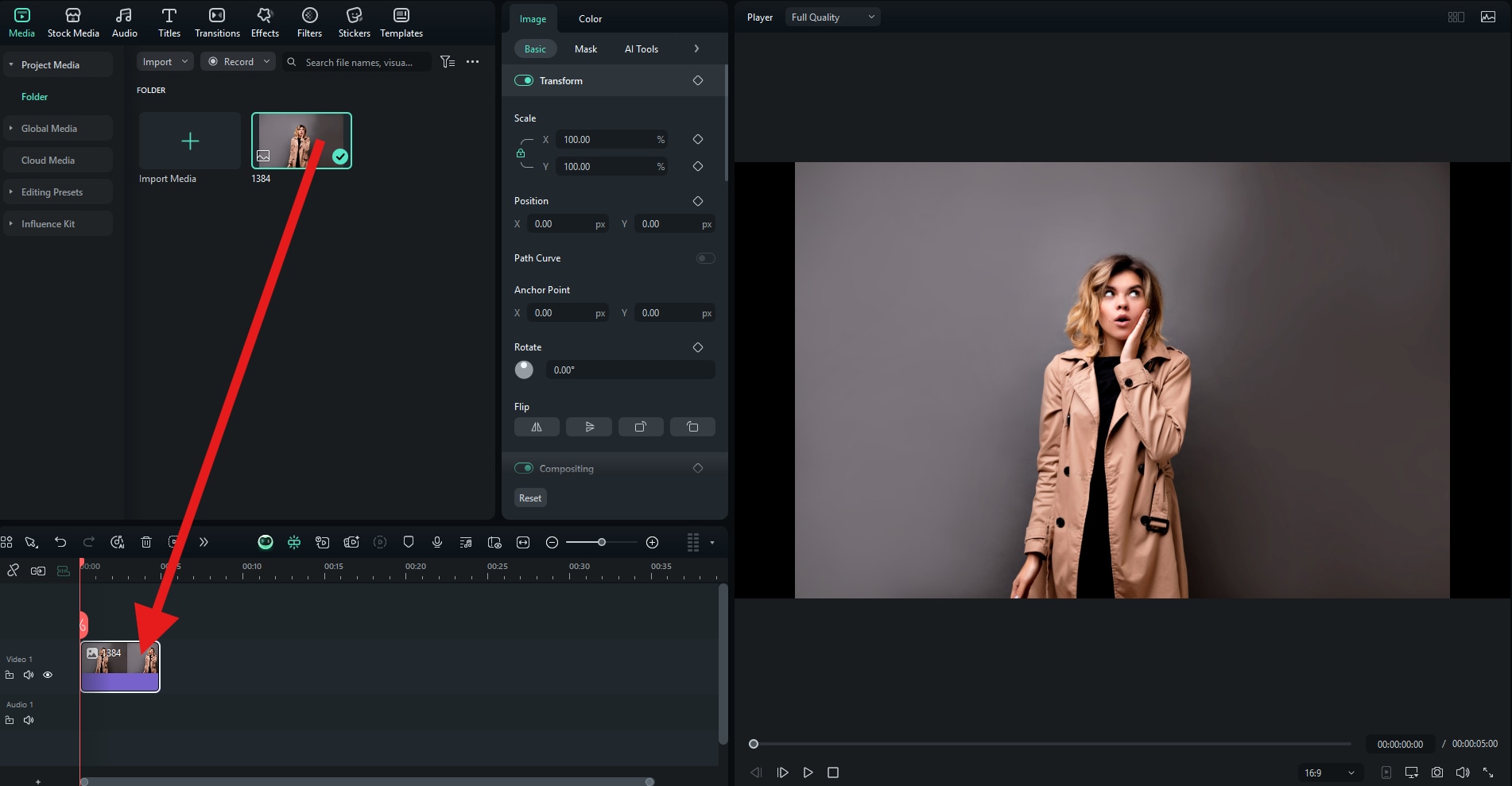Enable the Path Curve switch
Viewport: 1512px width, 786px height.
click(x=705, y=258)
